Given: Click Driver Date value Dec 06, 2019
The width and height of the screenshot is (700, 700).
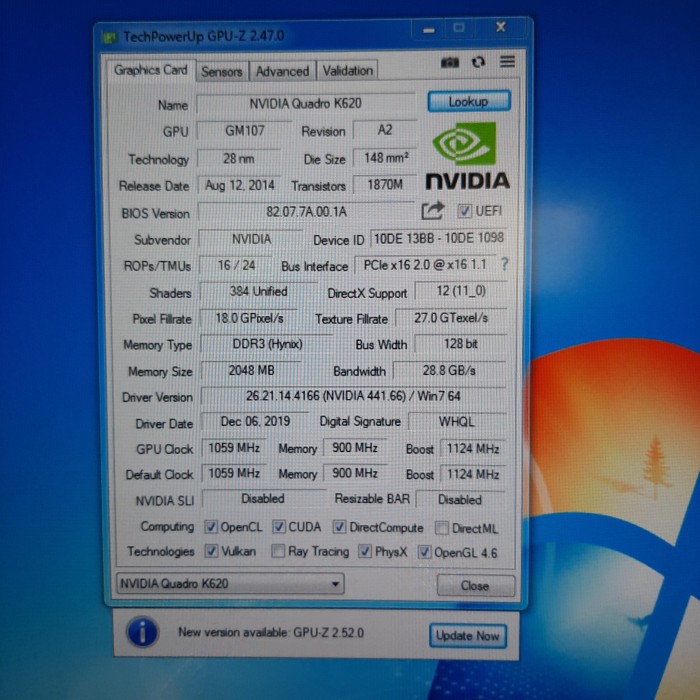Looking at the screenshot, I should (x=255, y=421).
